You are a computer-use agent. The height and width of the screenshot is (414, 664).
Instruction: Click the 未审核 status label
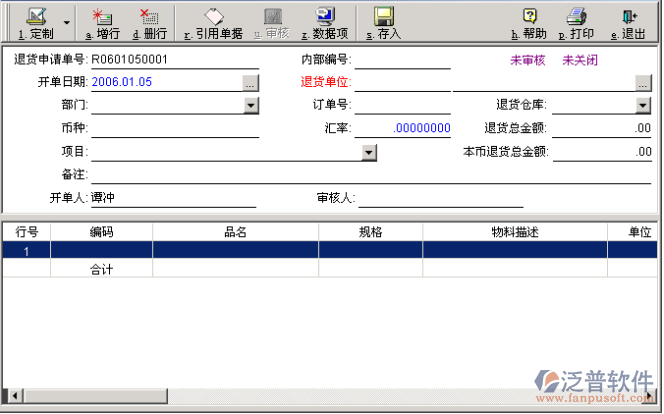(x=528, y=61)
